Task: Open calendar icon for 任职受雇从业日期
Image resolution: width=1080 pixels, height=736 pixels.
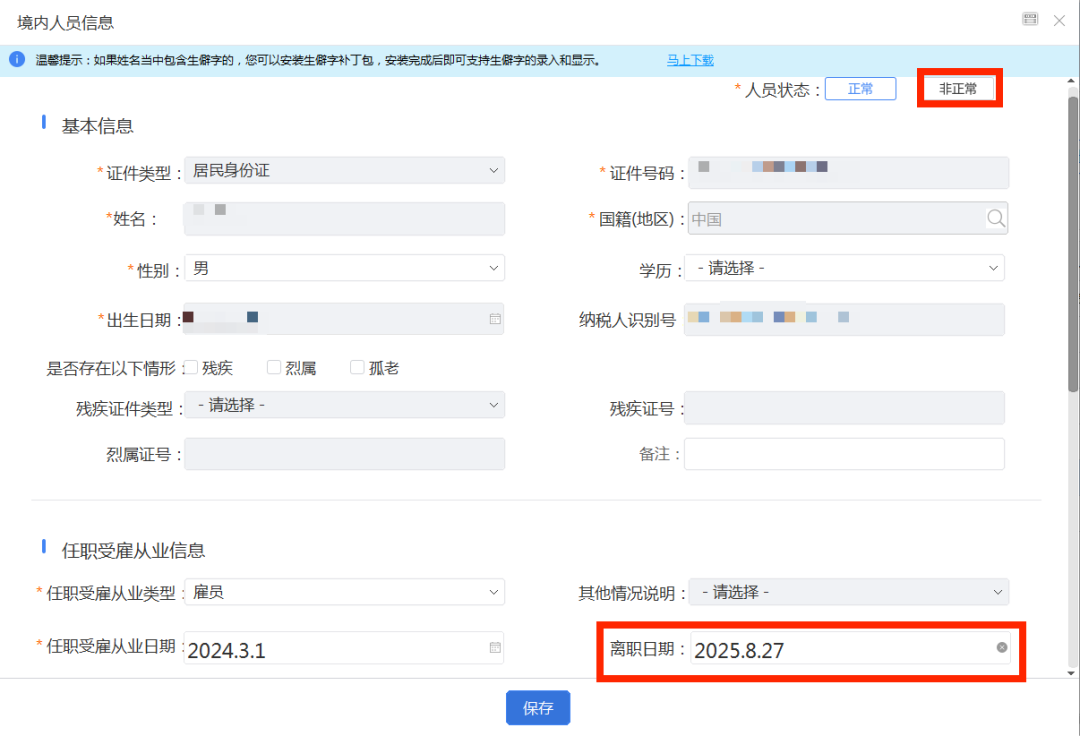Action: coord(494,648)
